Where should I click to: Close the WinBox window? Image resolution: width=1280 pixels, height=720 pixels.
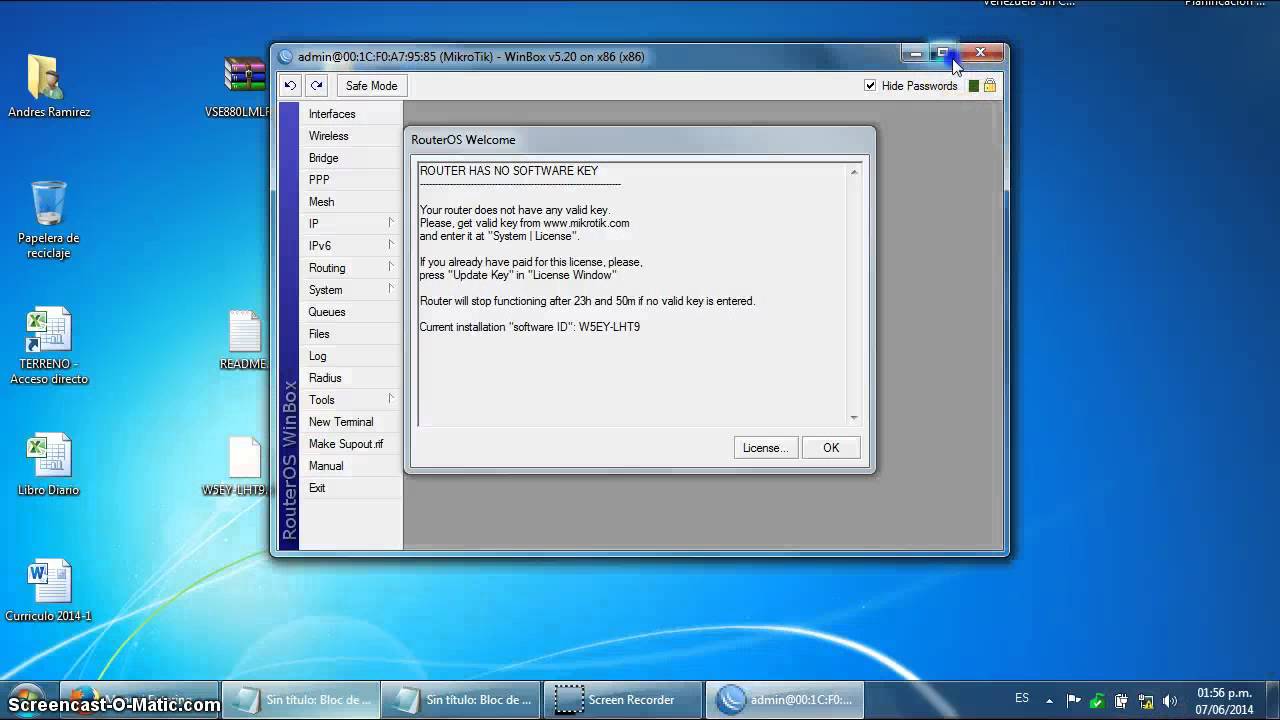981,53
